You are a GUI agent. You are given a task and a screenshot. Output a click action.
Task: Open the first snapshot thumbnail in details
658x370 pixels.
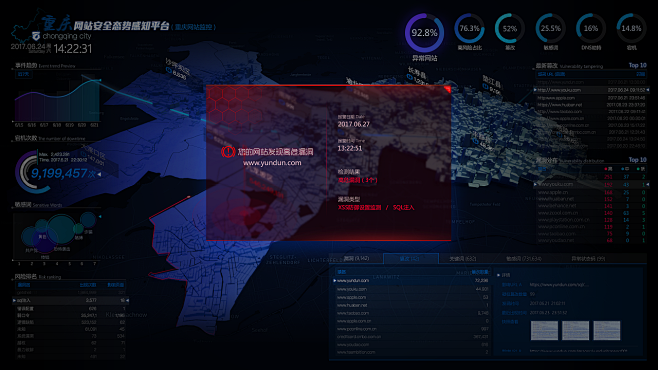tap(544, 331)
